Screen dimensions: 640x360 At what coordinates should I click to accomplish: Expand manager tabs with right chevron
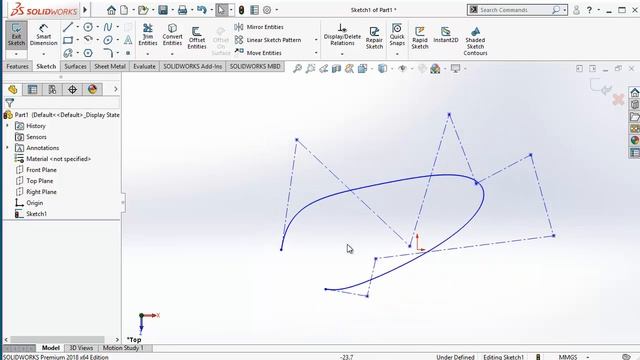pos(116,89)
